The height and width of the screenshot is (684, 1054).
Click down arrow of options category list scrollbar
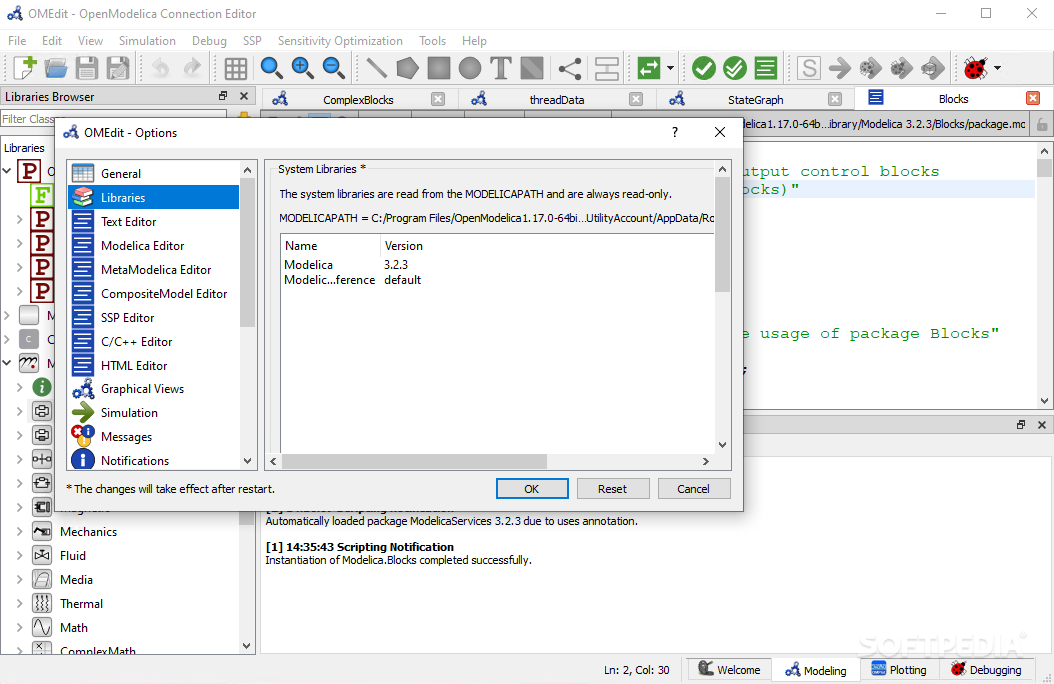[x=247, y=461]
